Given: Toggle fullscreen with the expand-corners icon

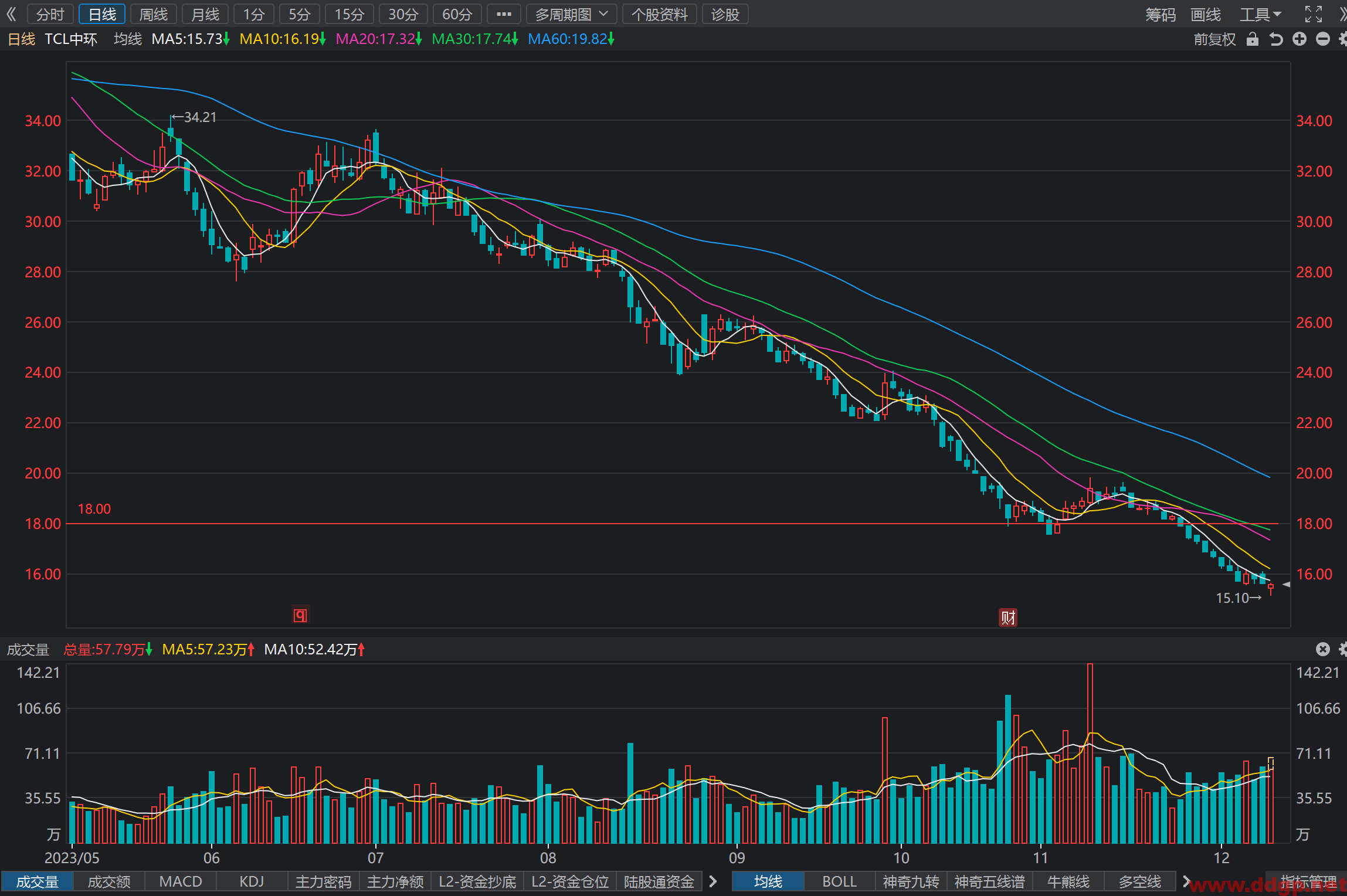Looking at the screenshot, I should (1314, 14).
